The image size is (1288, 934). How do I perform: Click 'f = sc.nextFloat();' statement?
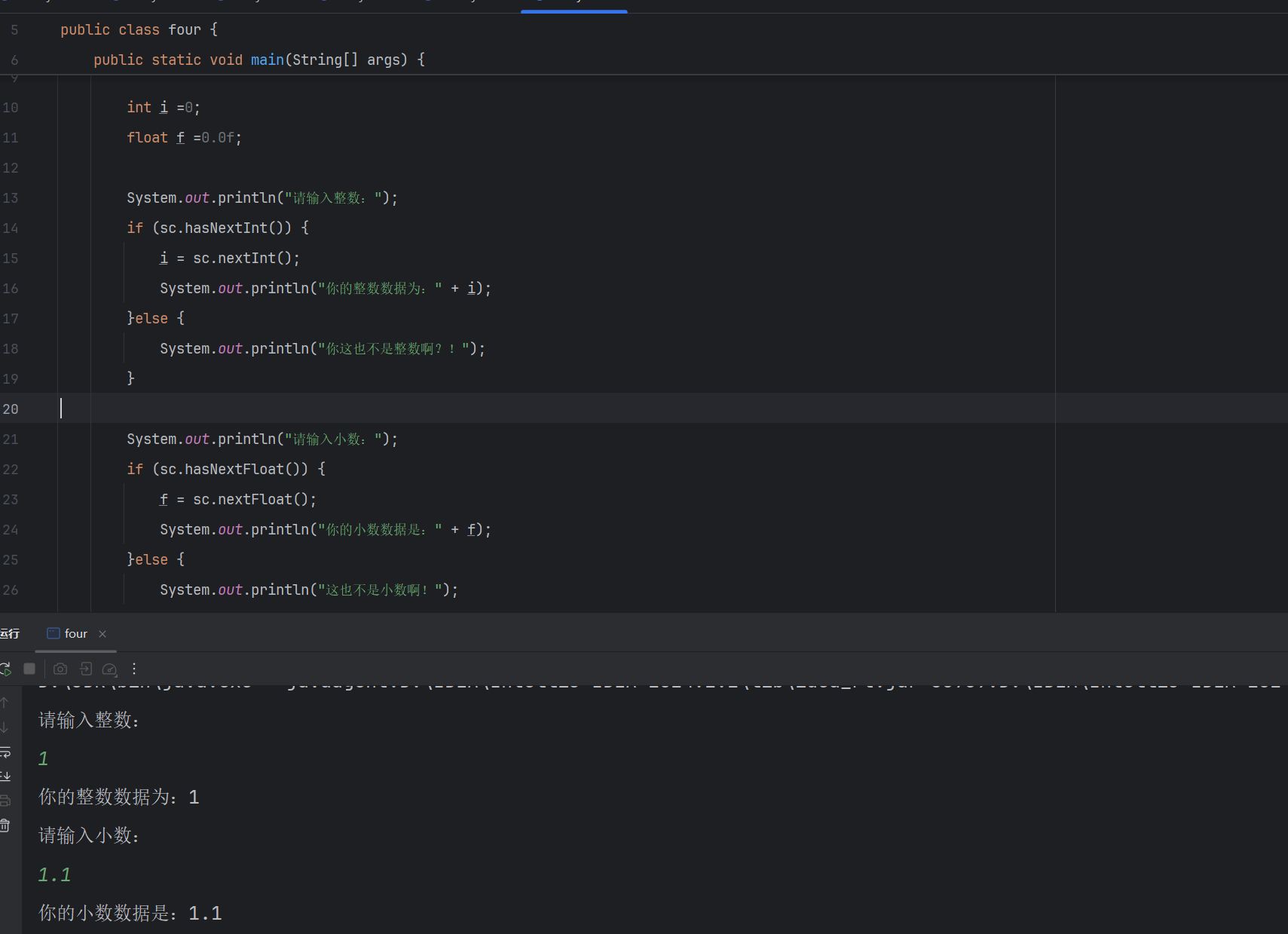(238, 500)
